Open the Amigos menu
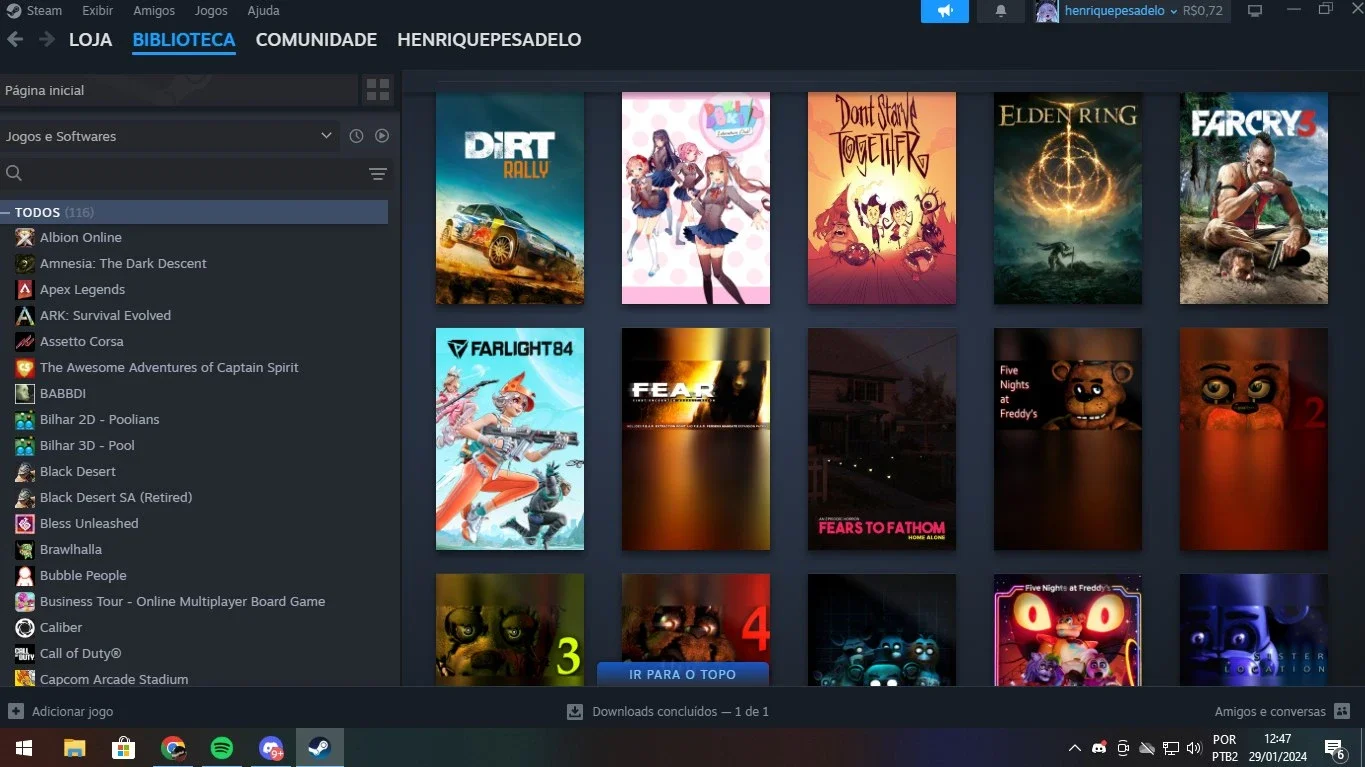This screenshot has height=767, width=1365. click(x=154, y=11)
